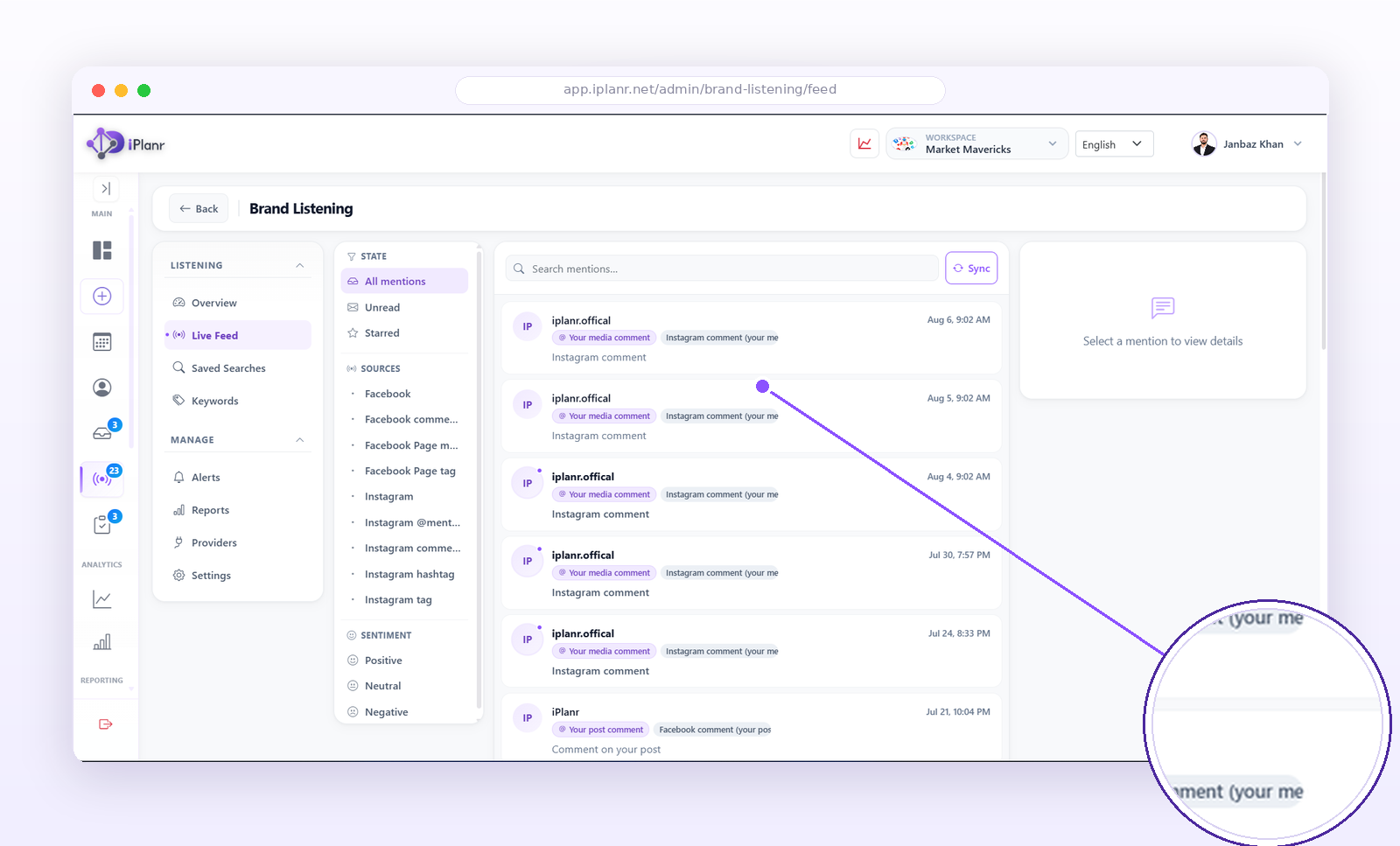1400x846 pixels.
Task: Click the red trend chart icon in header
Action: (864, 144)
